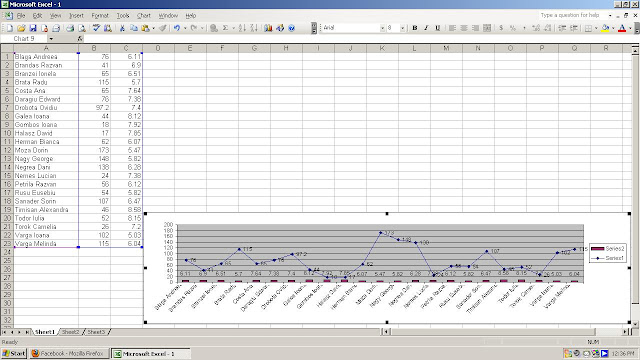The height and width of the screenshot is (360, 640).
Task: Toggle Align Right
Action: tap(475, 28)
